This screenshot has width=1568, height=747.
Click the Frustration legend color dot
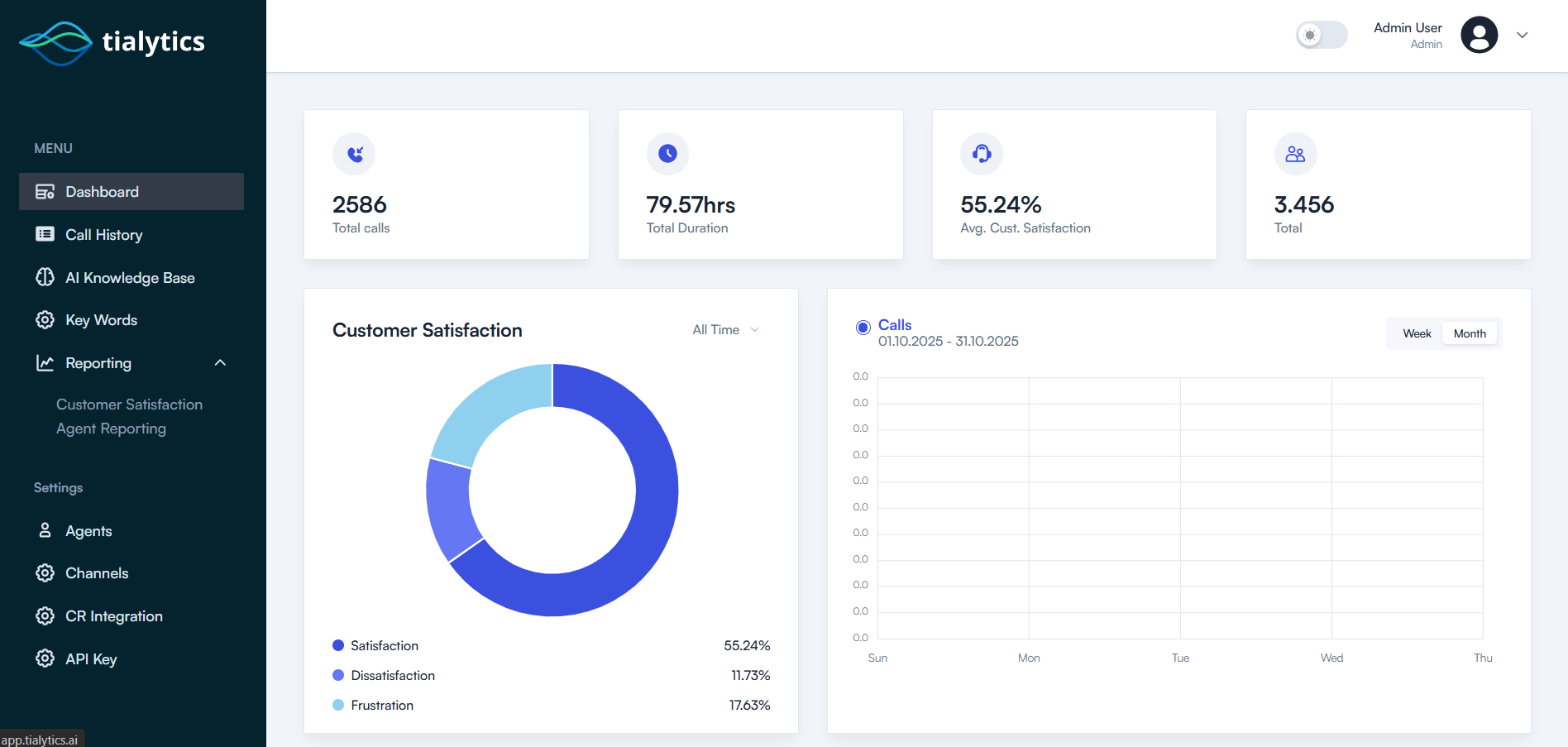pyautogui.click(x=337, y=705)
